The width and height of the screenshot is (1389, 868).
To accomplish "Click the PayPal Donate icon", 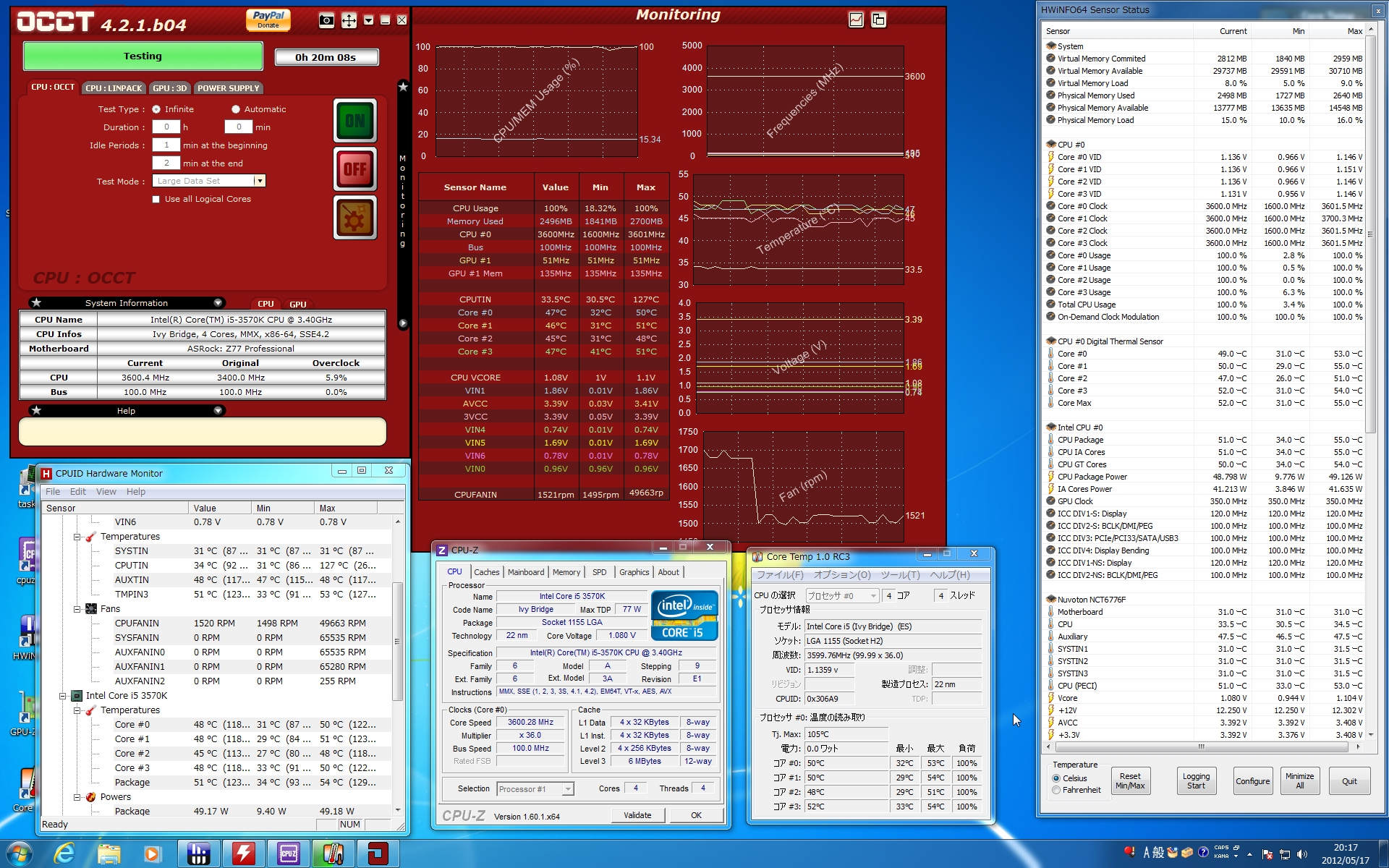I will pyautogui.click(x=268, y=20).
